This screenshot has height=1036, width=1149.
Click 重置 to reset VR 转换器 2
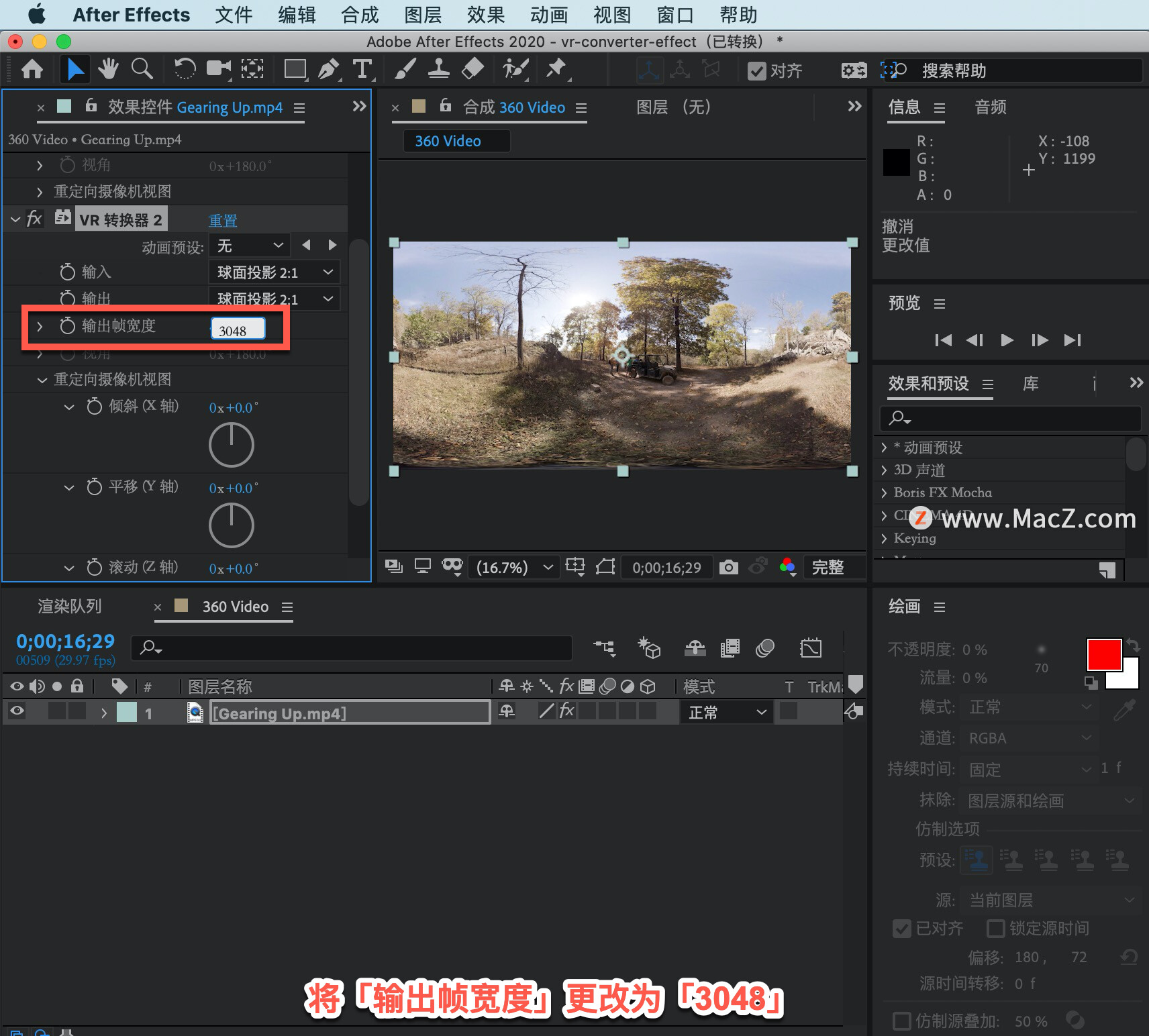coord(223,220)
